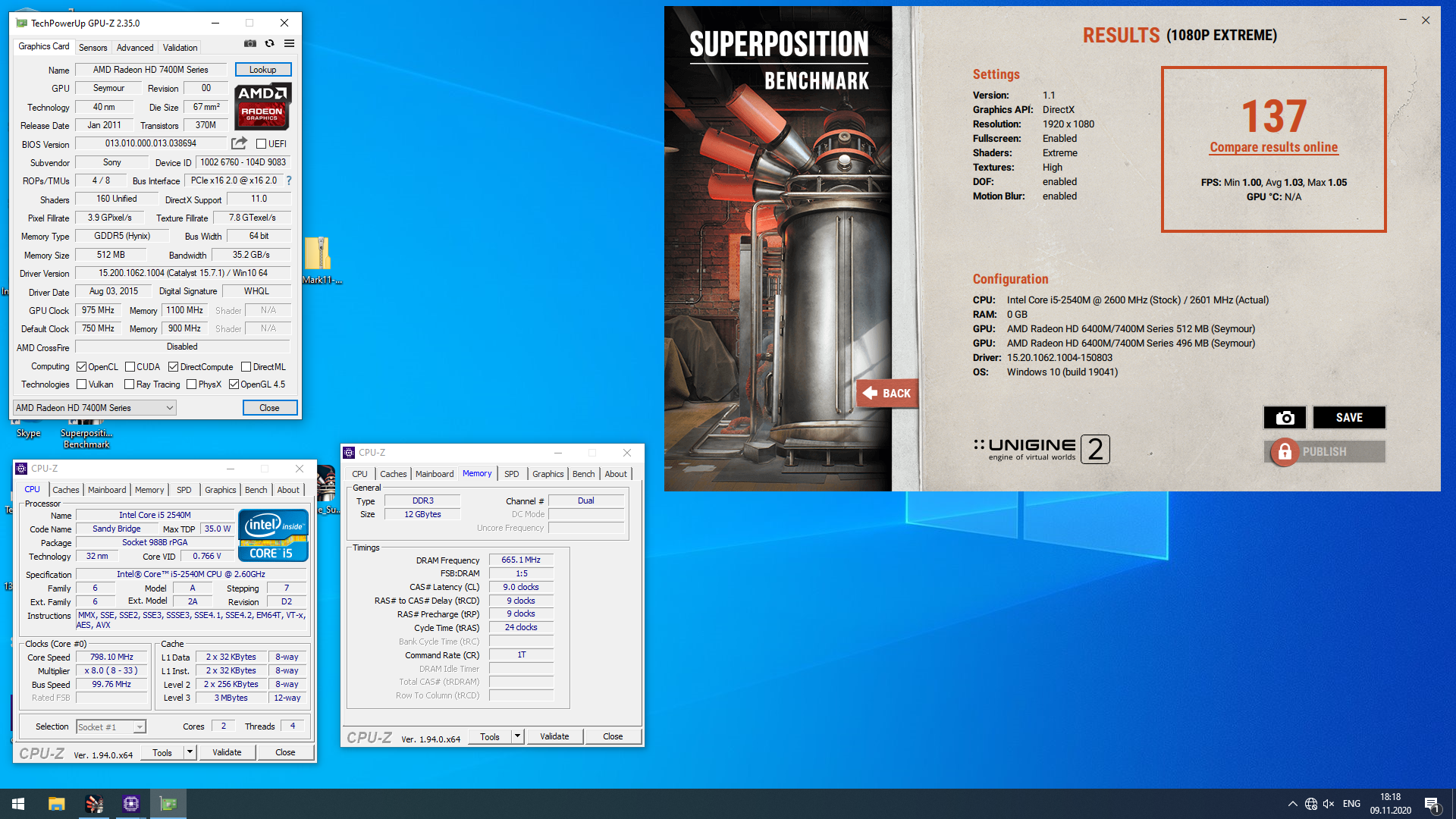The image size is (1456, 819).
Task: Open About tab in CPU-Z CPU window
Action: [288, 490]
